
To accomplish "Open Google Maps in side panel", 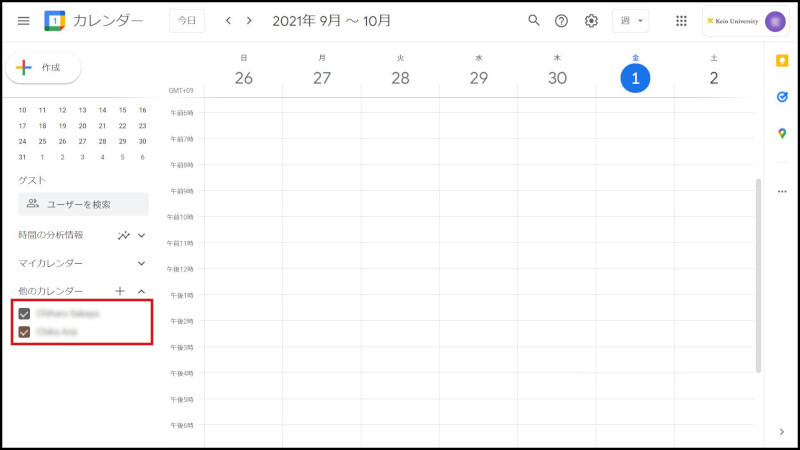I will 782,134.
